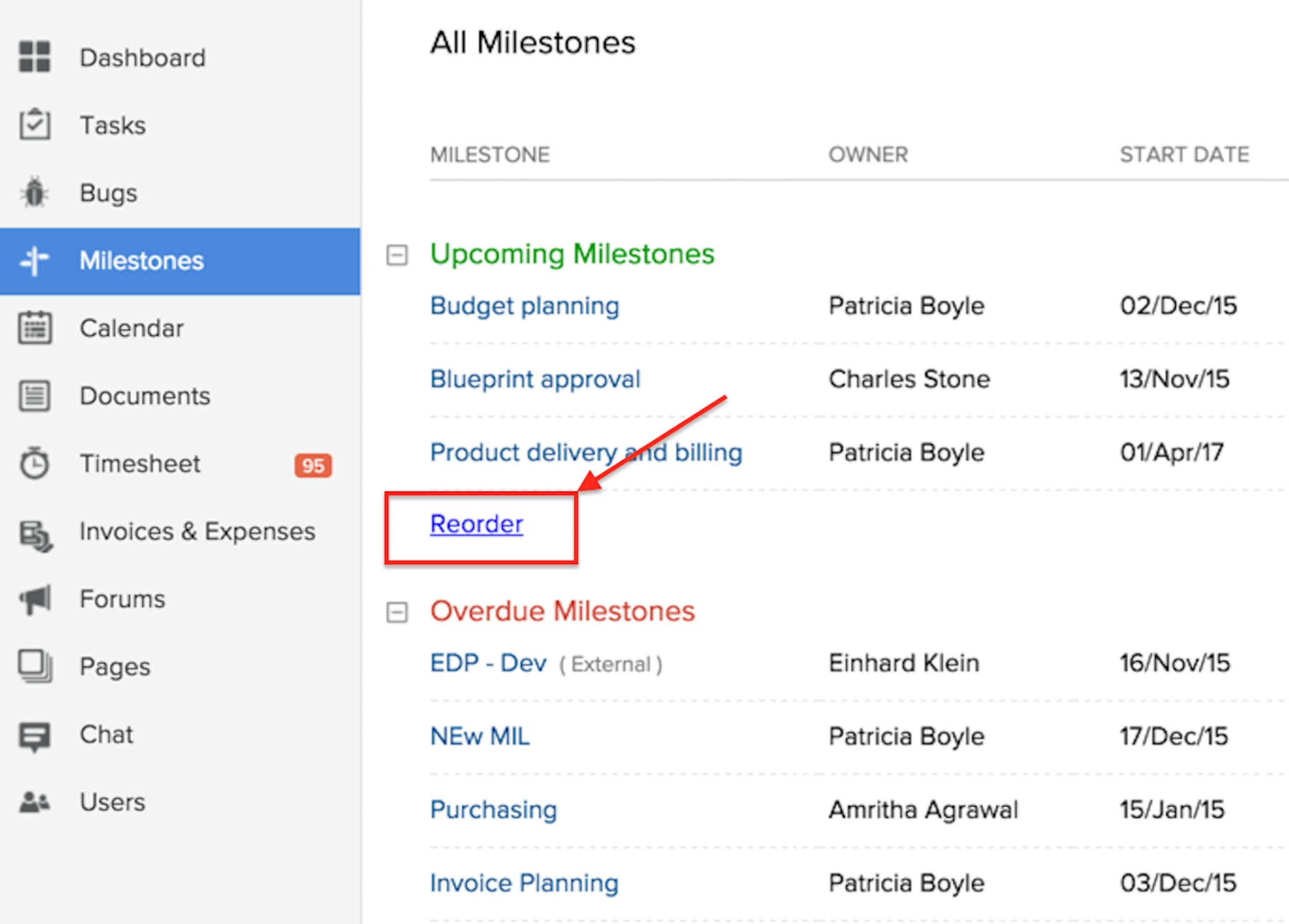Click the Tasks clipboard icon
Screen dimensions: 1289x924
(x=34, y=124)
